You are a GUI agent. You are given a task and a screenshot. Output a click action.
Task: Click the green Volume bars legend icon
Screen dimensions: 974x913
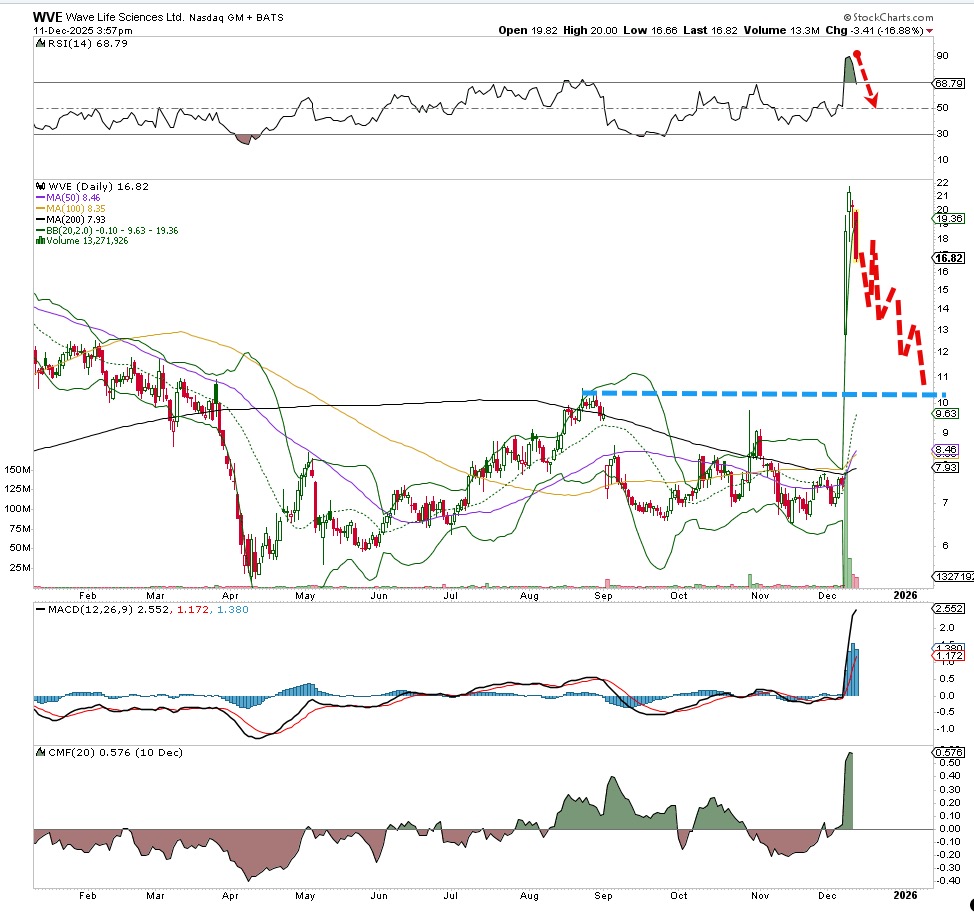[39, 239]
